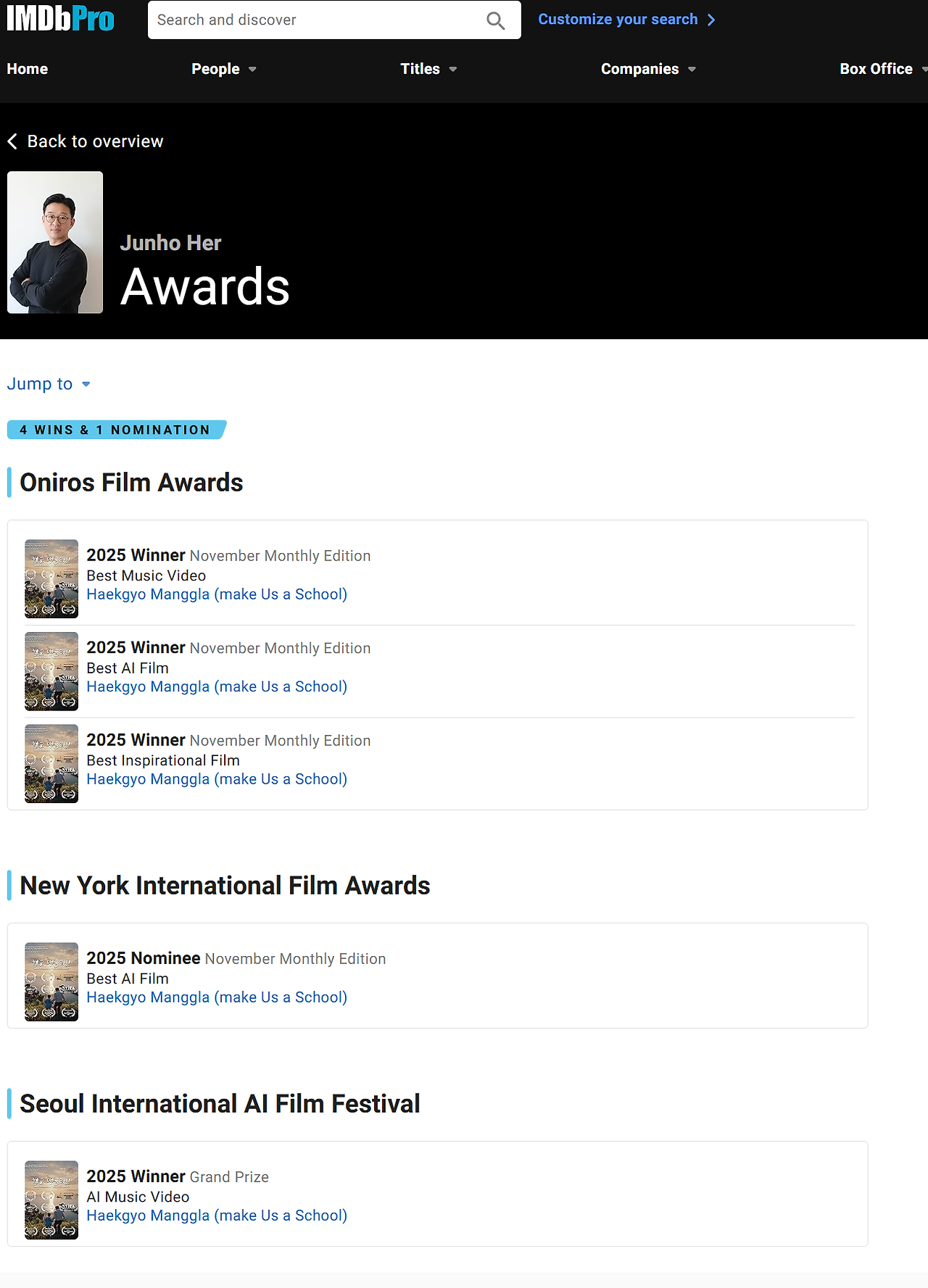Click the search magnifier icon

click(496, 20)
